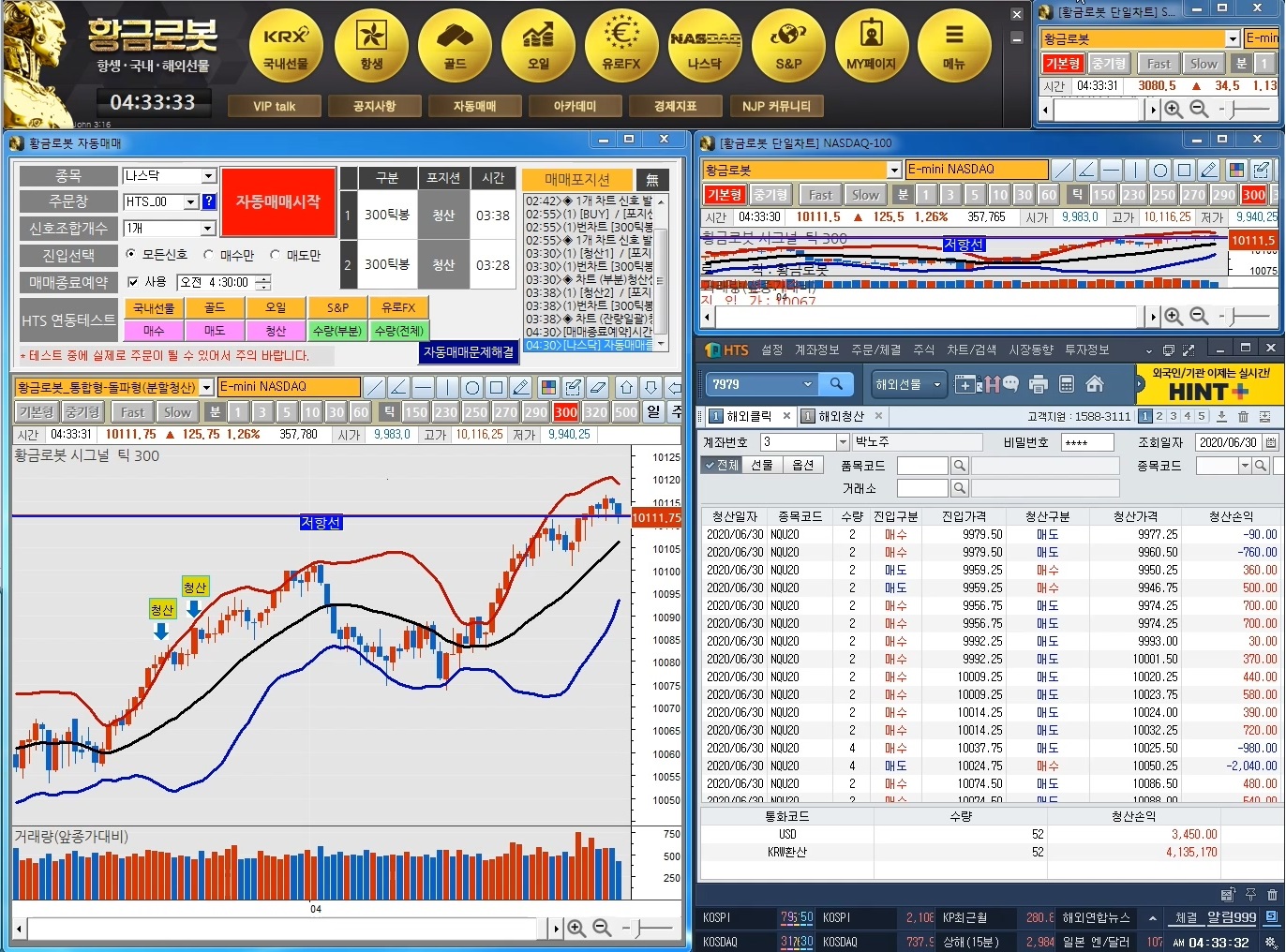The height and width of the screenshot is (952, 1286).
Task: Expand the 주문창 dropdown showing HTS_00
Action: (191, 201)
